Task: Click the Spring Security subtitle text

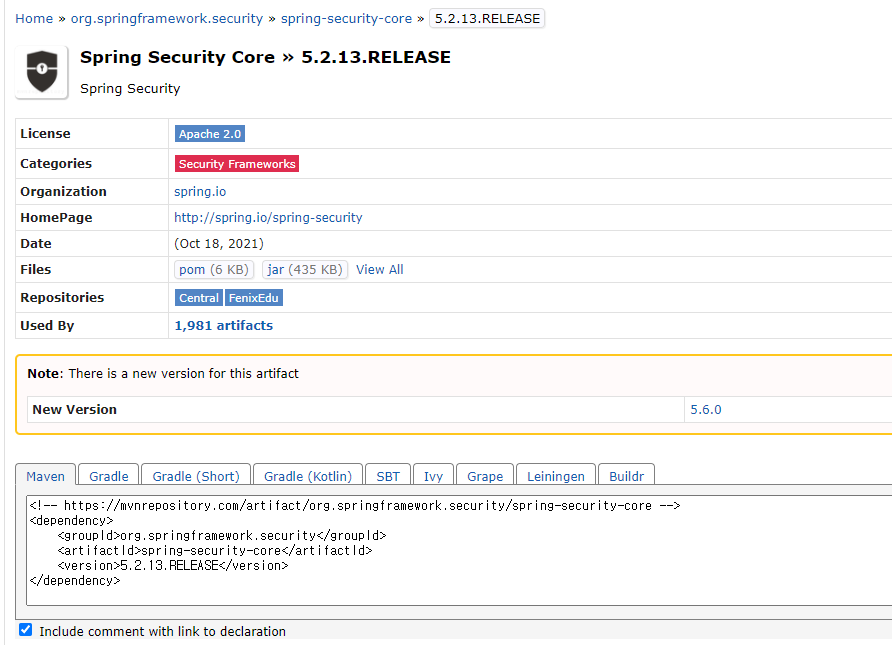Action: [130, 89]
